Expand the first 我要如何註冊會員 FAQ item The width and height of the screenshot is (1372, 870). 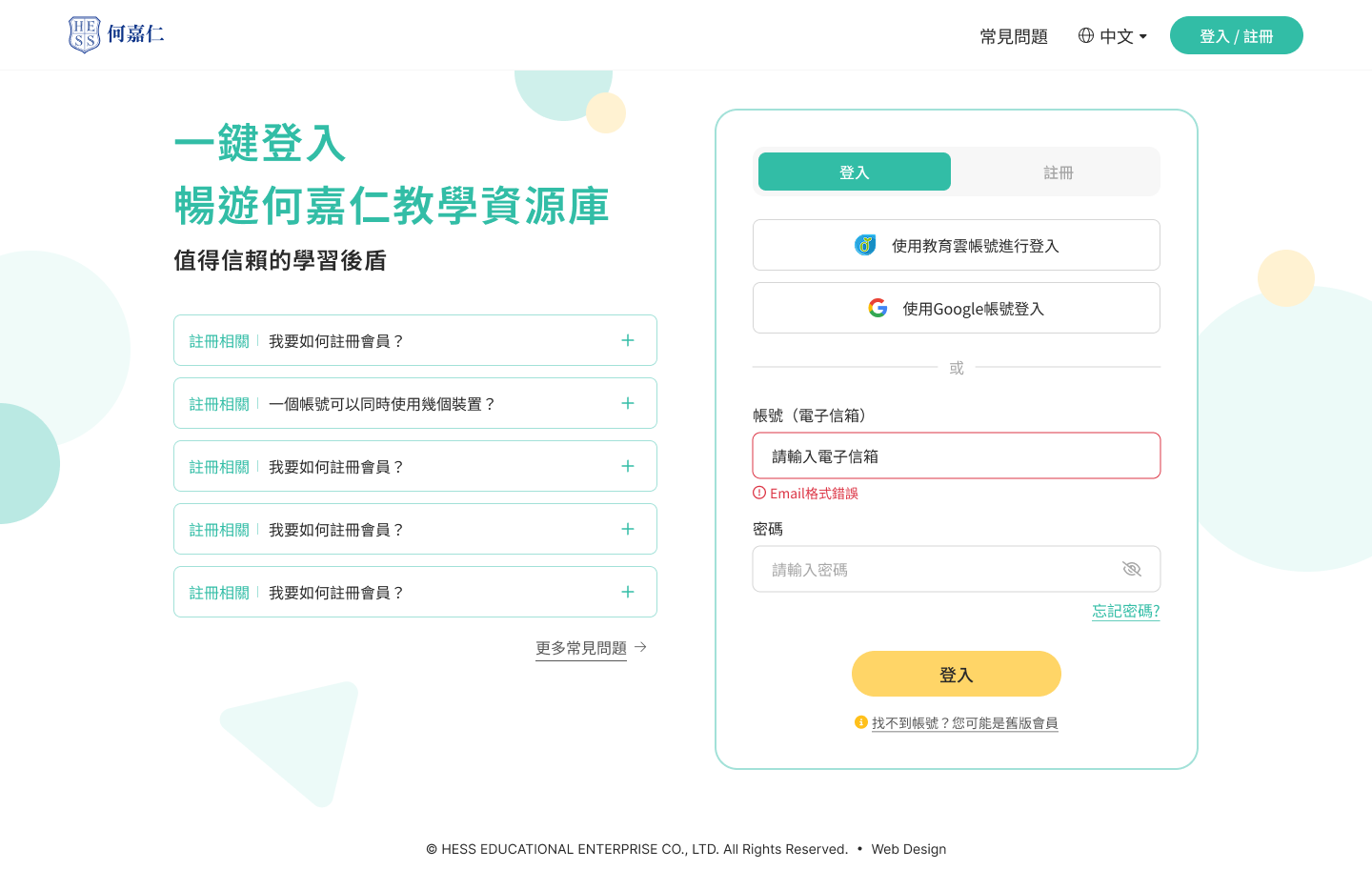pyautogui.click(x=415, y=340)
